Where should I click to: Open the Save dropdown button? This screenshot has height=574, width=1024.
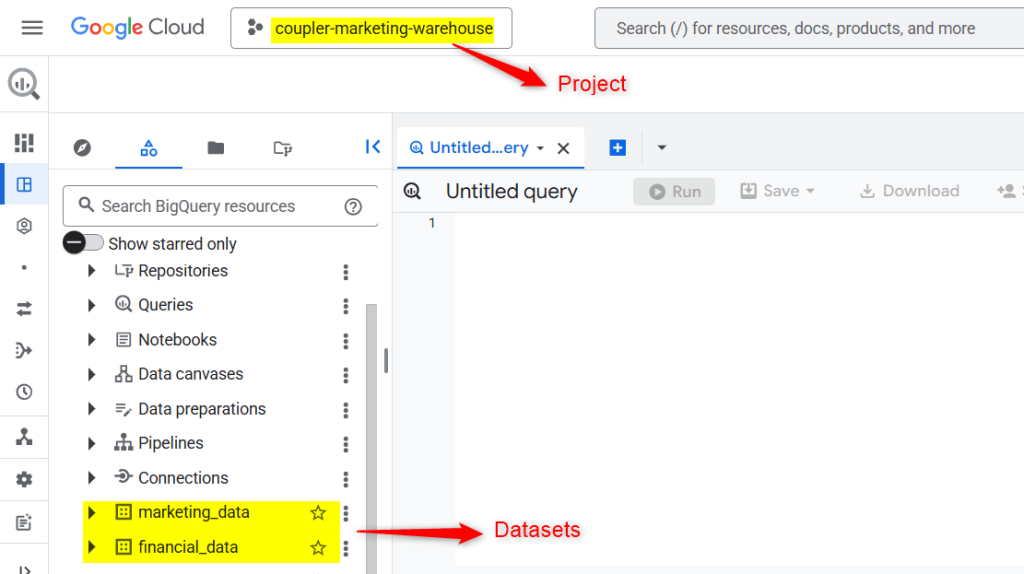[777, 191]
